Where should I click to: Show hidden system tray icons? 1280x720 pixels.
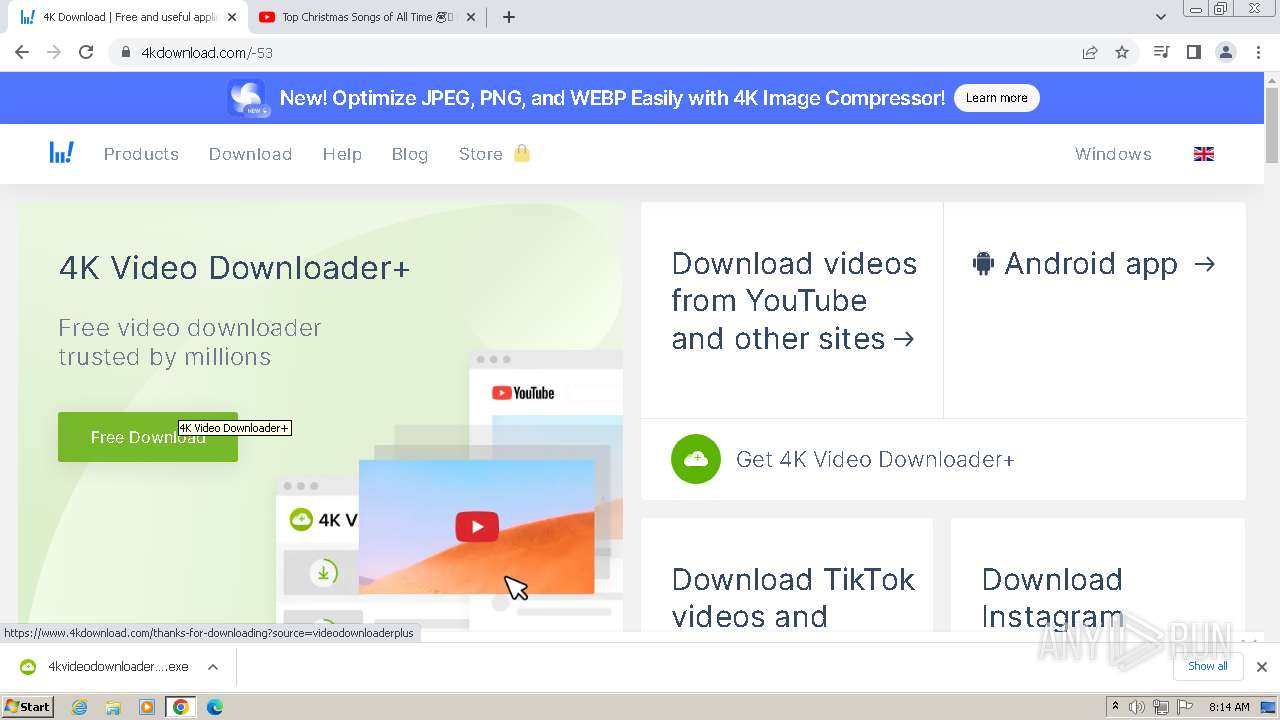[x=1115, y=707]
